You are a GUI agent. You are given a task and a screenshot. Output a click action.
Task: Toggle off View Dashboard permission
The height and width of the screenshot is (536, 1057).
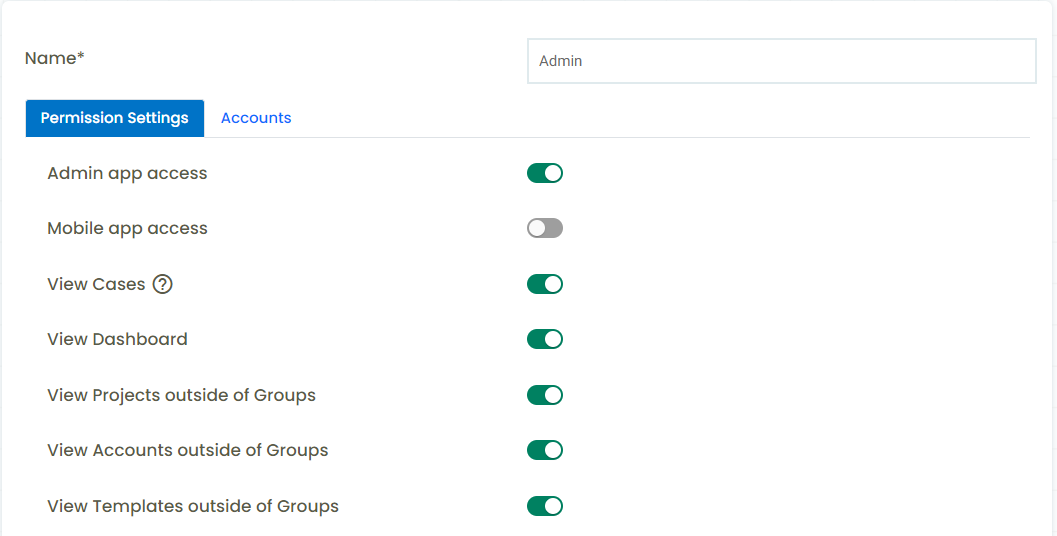(x=545, y=339)
